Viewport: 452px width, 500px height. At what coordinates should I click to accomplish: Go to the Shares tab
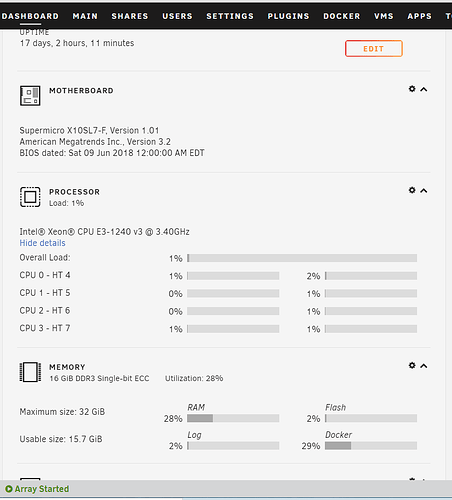point(130,16)
